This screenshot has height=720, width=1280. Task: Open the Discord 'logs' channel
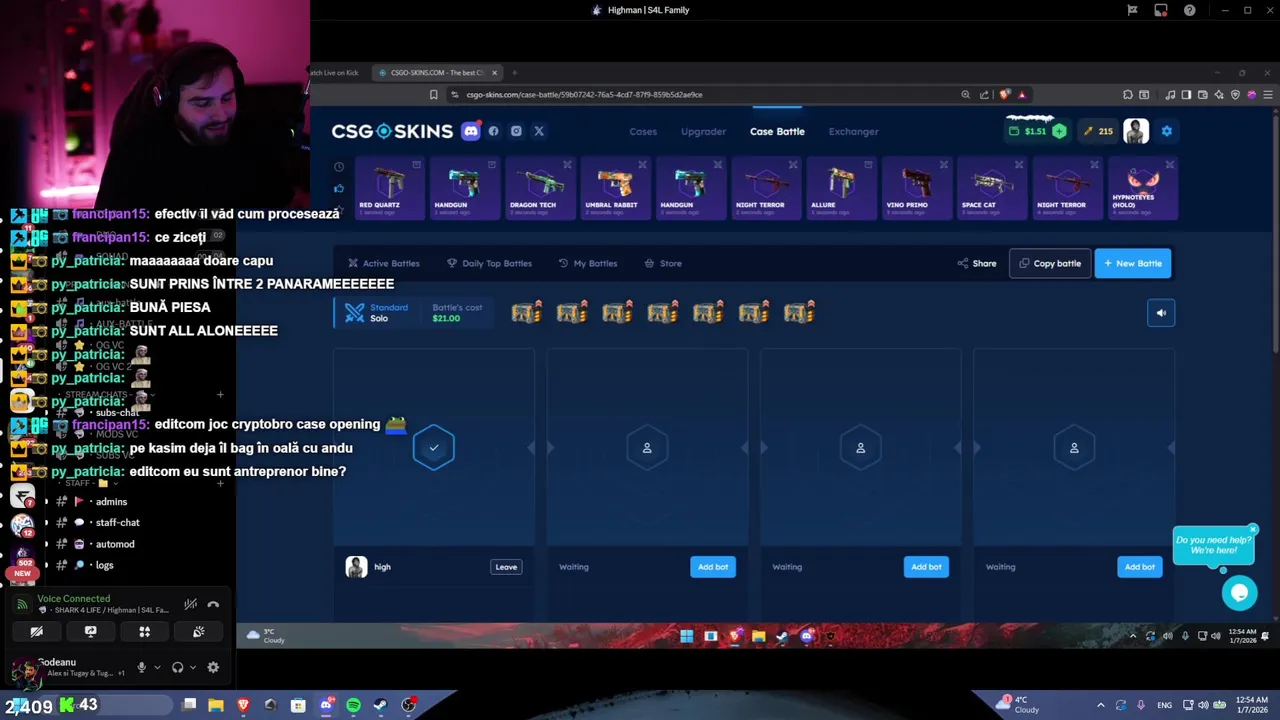click(104, 565)
